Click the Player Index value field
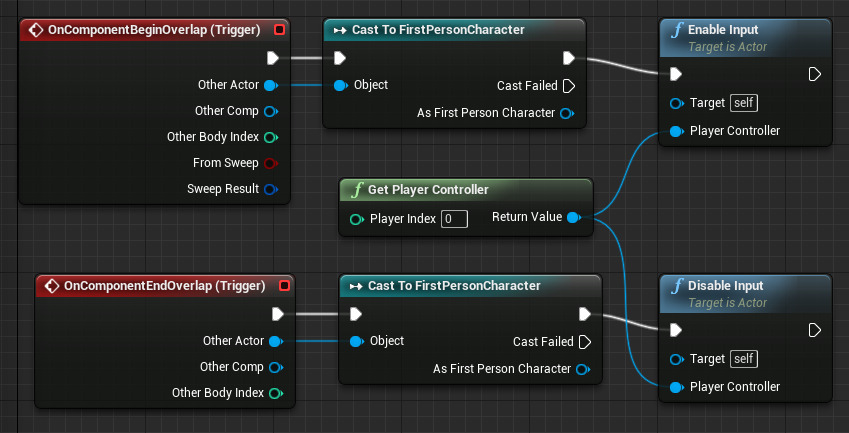 [x=454, y=219]
